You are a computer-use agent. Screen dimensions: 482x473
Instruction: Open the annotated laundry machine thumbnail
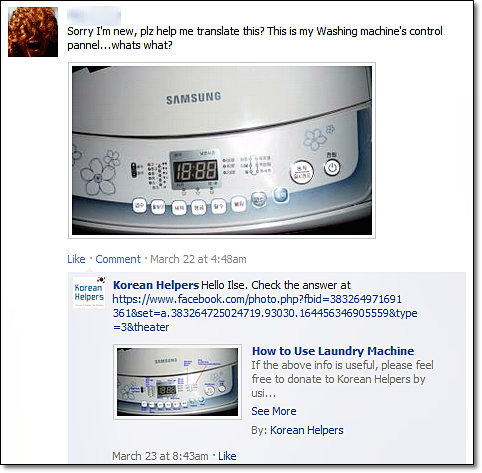[177, 382]
